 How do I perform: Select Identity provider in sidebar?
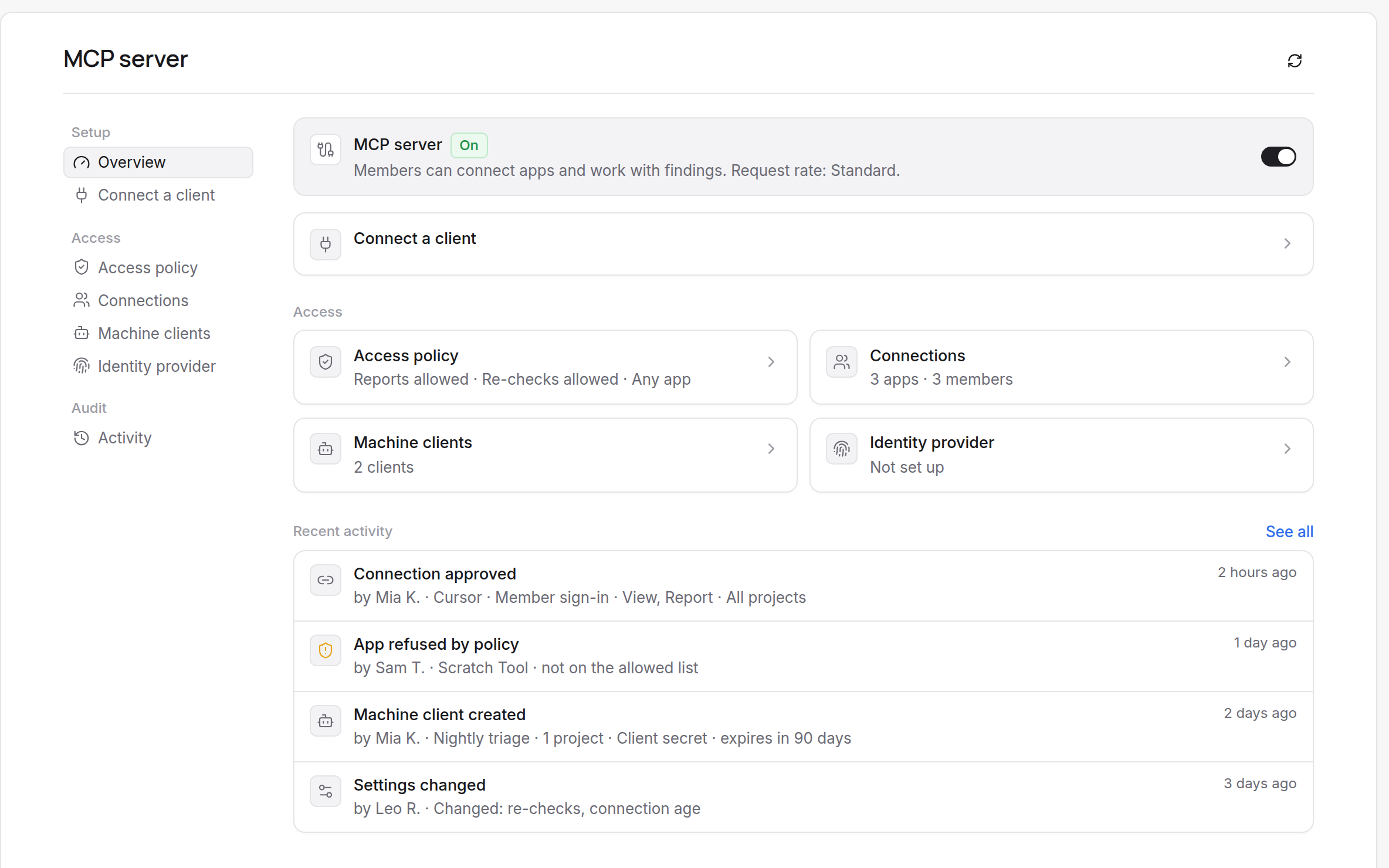point(158,367)
